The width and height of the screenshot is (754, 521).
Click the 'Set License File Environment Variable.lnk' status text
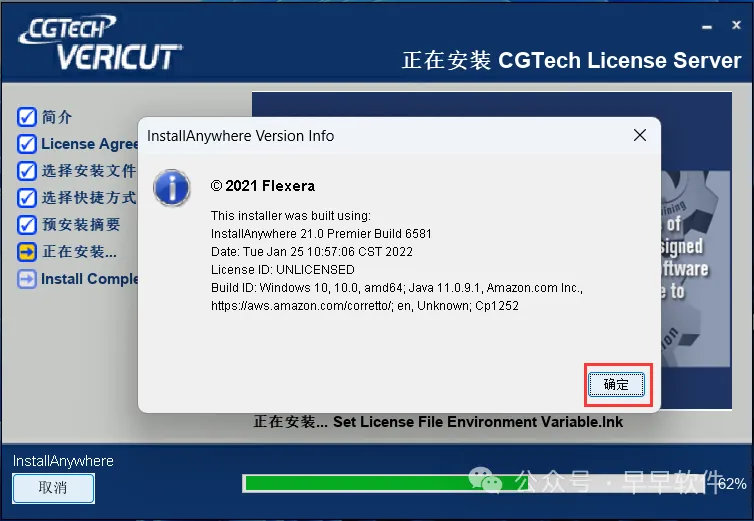pyautogui.click(x=478, y=422)
